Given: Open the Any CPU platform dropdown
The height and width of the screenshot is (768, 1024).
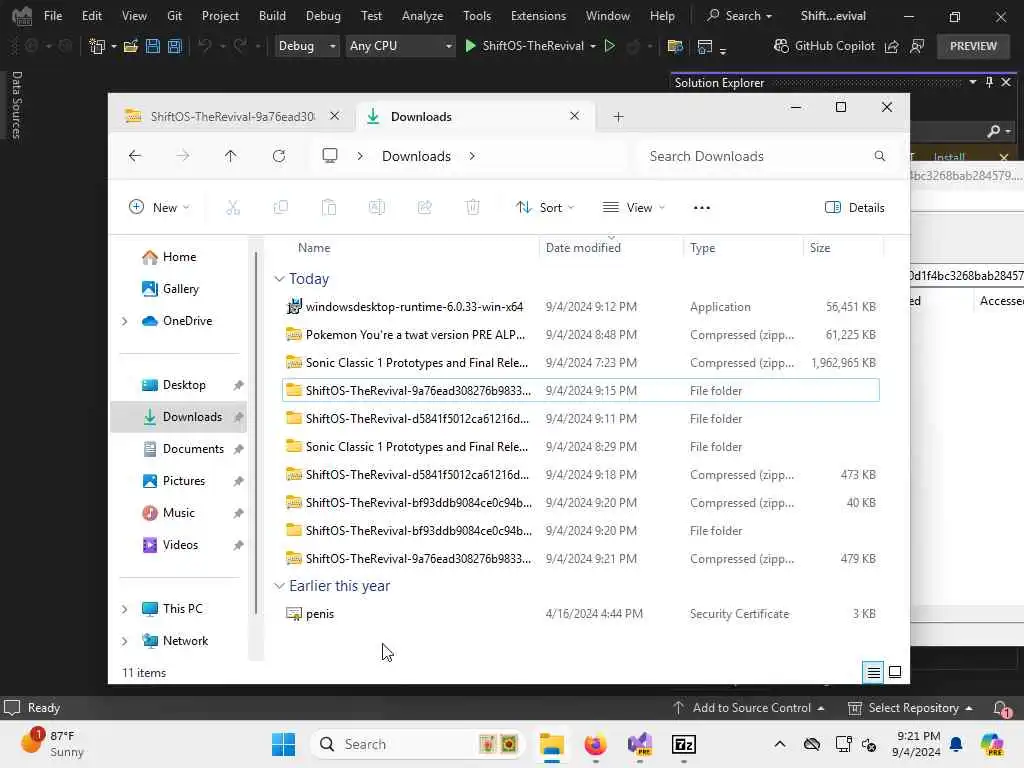Looking at the screenshot, I should (x=400, y=46).
